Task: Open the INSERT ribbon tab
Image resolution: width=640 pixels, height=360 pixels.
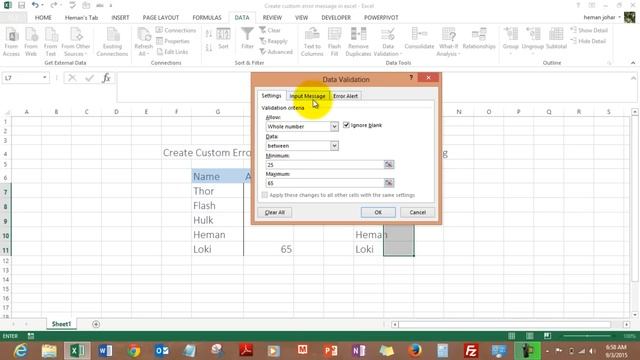Action: (120, 18)
